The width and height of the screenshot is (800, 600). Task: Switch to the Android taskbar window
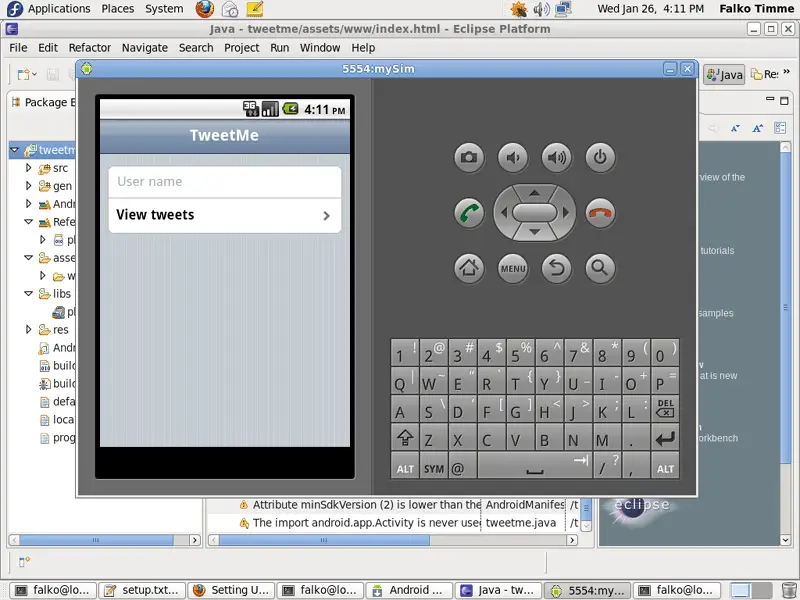pos(409,590)
